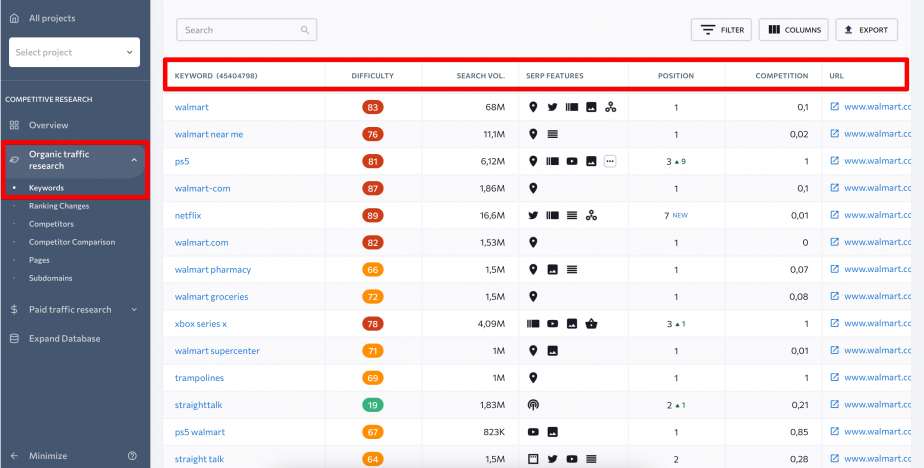The width and height of the screenshot is (924, 468).
Task: Open the straighttalk keyword link
Action: pos(198,405)
